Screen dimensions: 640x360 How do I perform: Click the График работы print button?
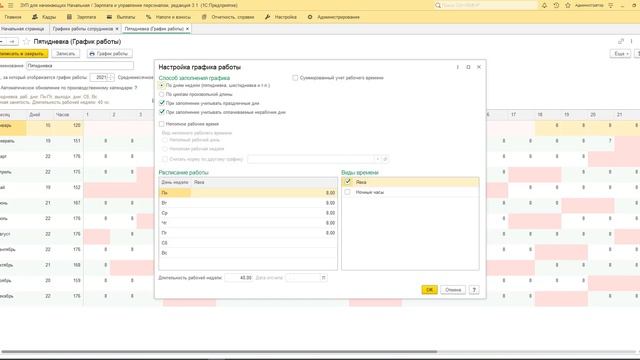pos(109,53)
